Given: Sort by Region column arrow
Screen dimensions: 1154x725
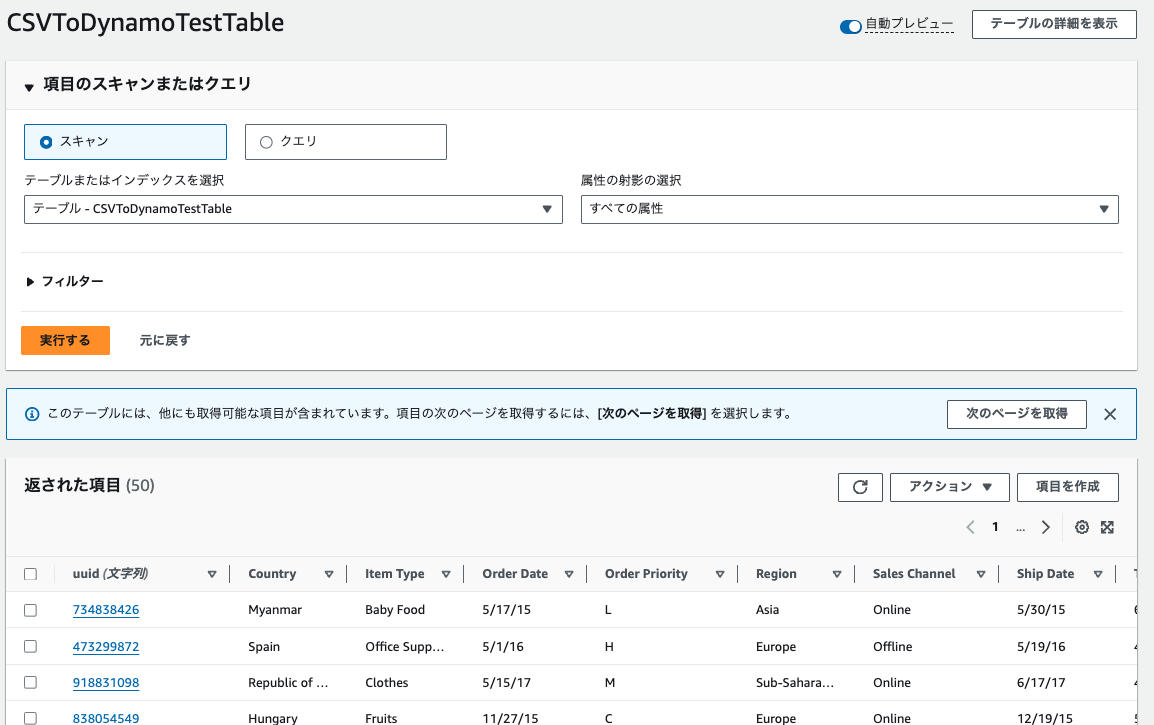Looking at the screenshot, I should pyautogui.click(x=836, y=574).
